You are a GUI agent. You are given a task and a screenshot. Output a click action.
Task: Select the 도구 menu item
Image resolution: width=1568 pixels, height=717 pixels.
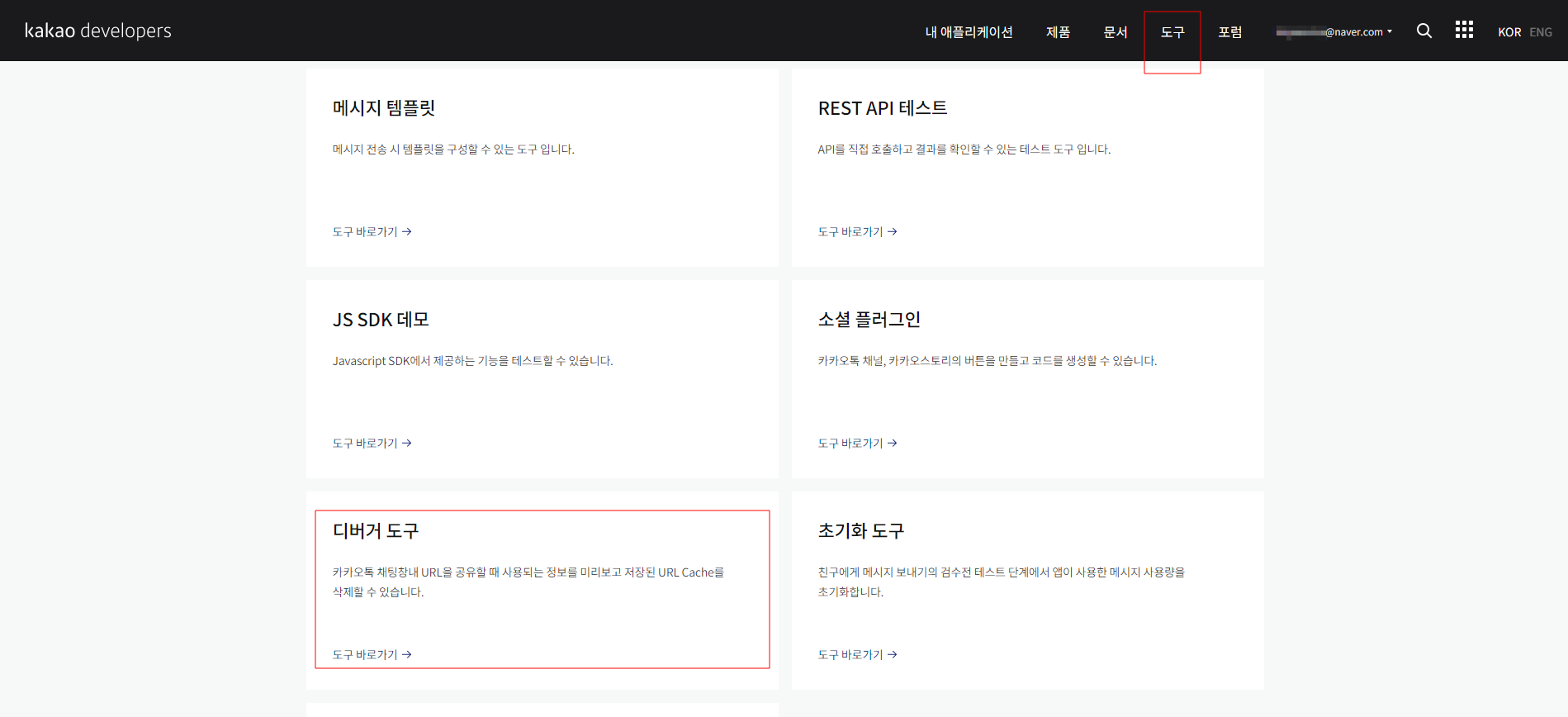point(1172,31)
